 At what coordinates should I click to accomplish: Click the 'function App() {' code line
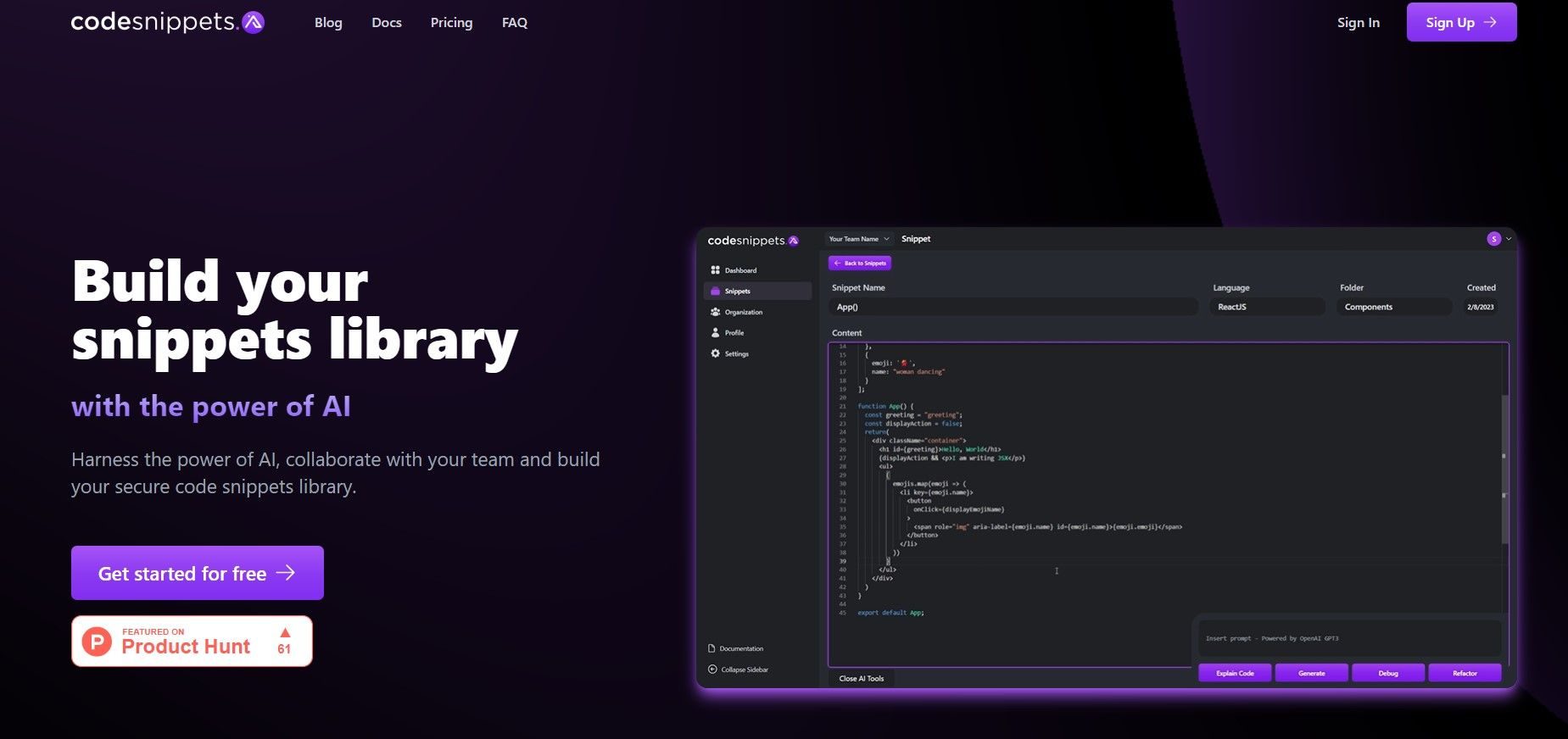[x=886, y=406]
